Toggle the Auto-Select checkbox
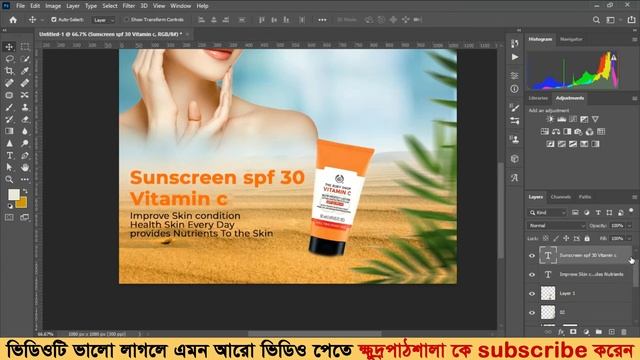 [53, 20]
